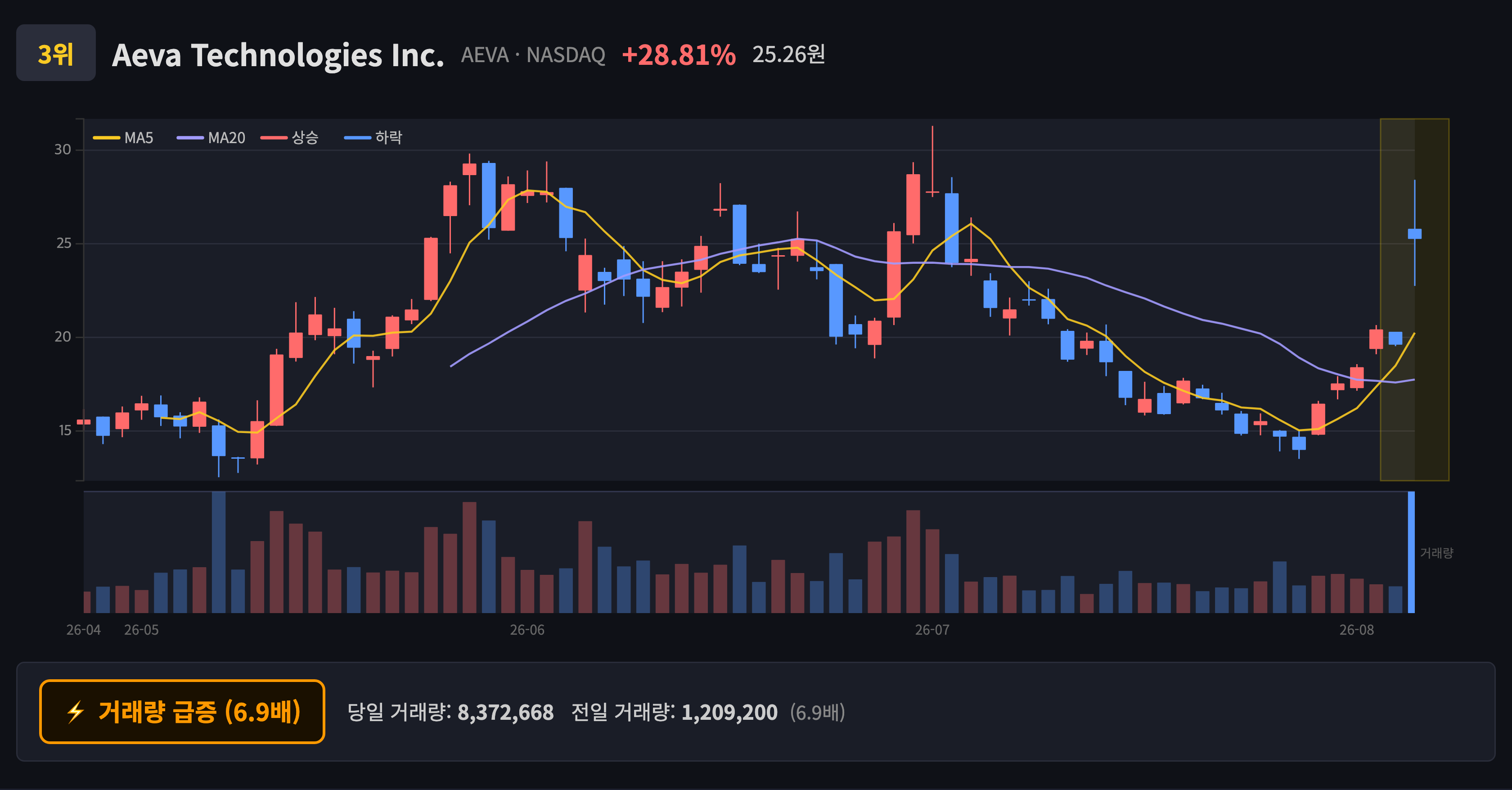Click the 26-04 date axis label
This screenshot has height=790, width=1512.
pyautogui.click(x=83, y=630)
